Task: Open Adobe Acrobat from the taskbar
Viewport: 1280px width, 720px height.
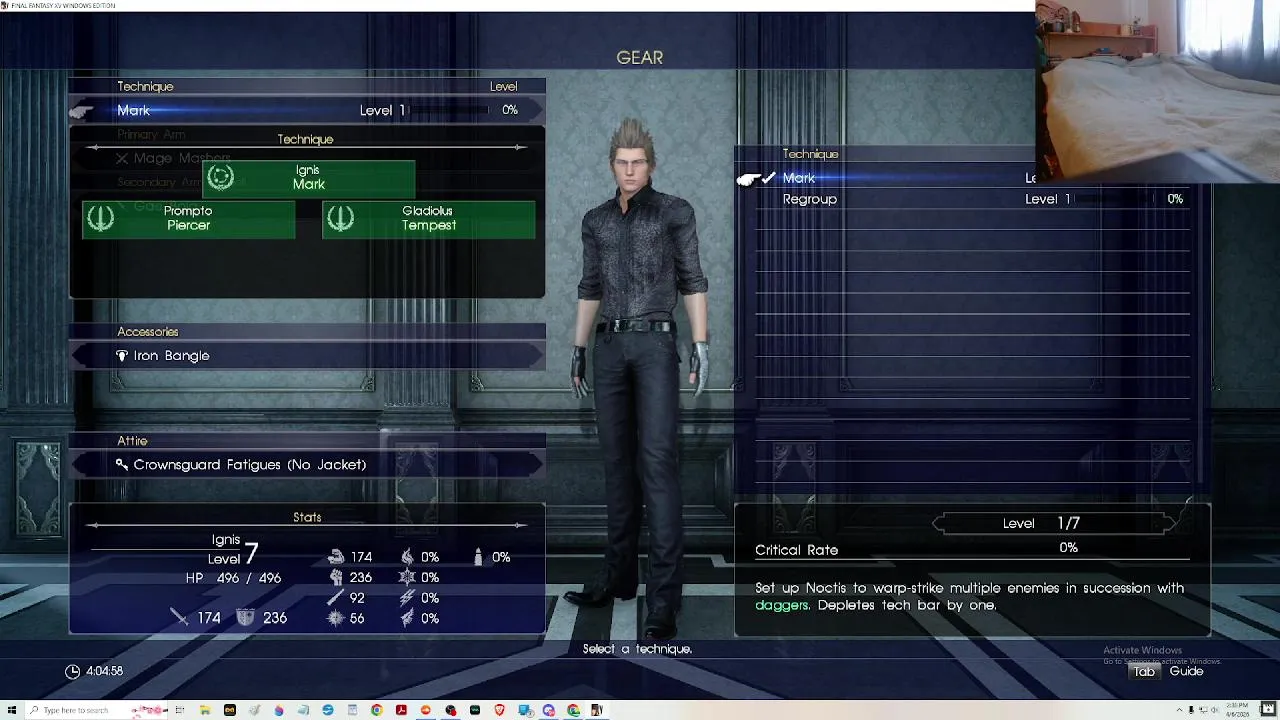Action: pos(401,710)
